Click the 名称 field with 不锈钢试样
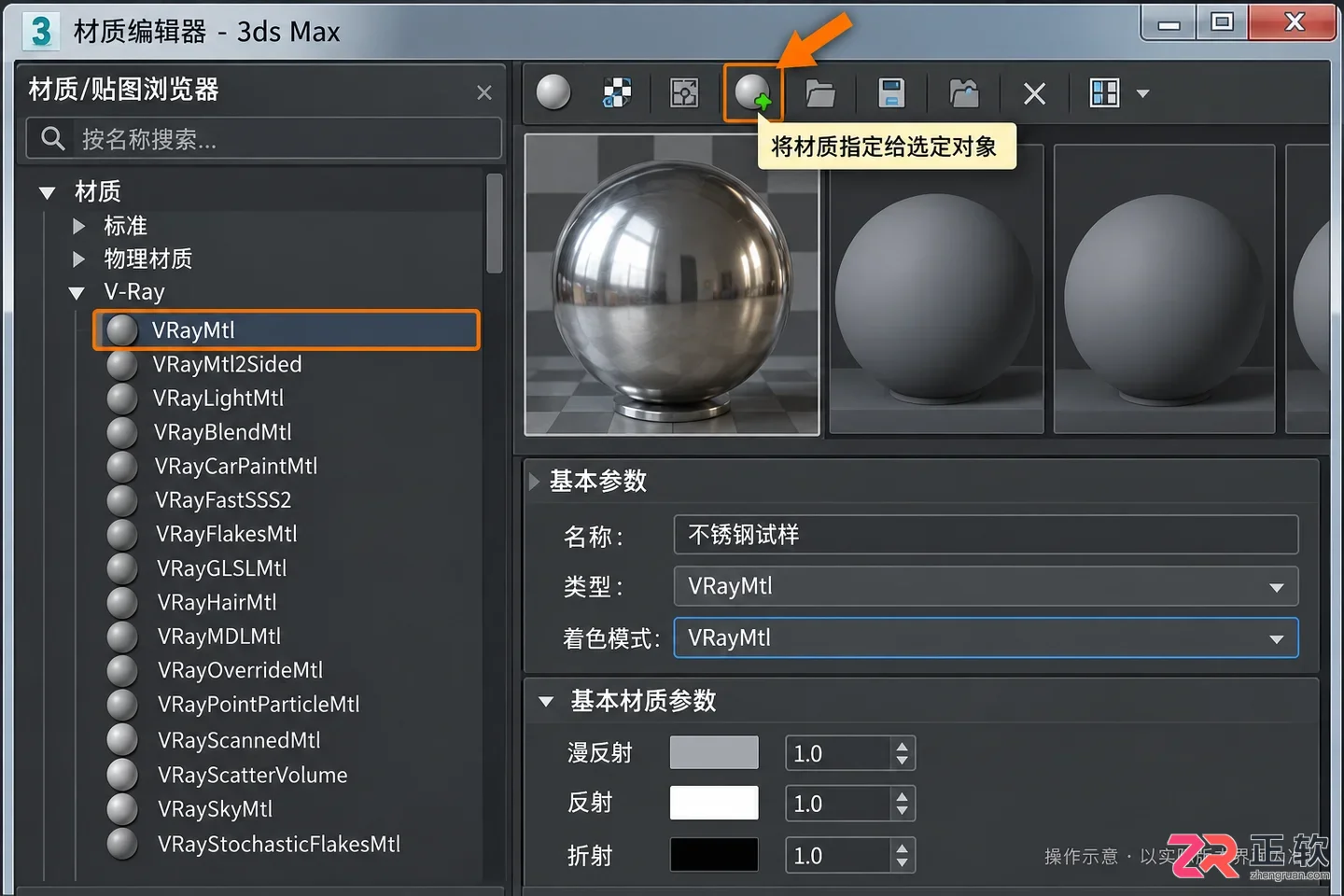Viewport: 1344px width, 896px height. [986, 535]
